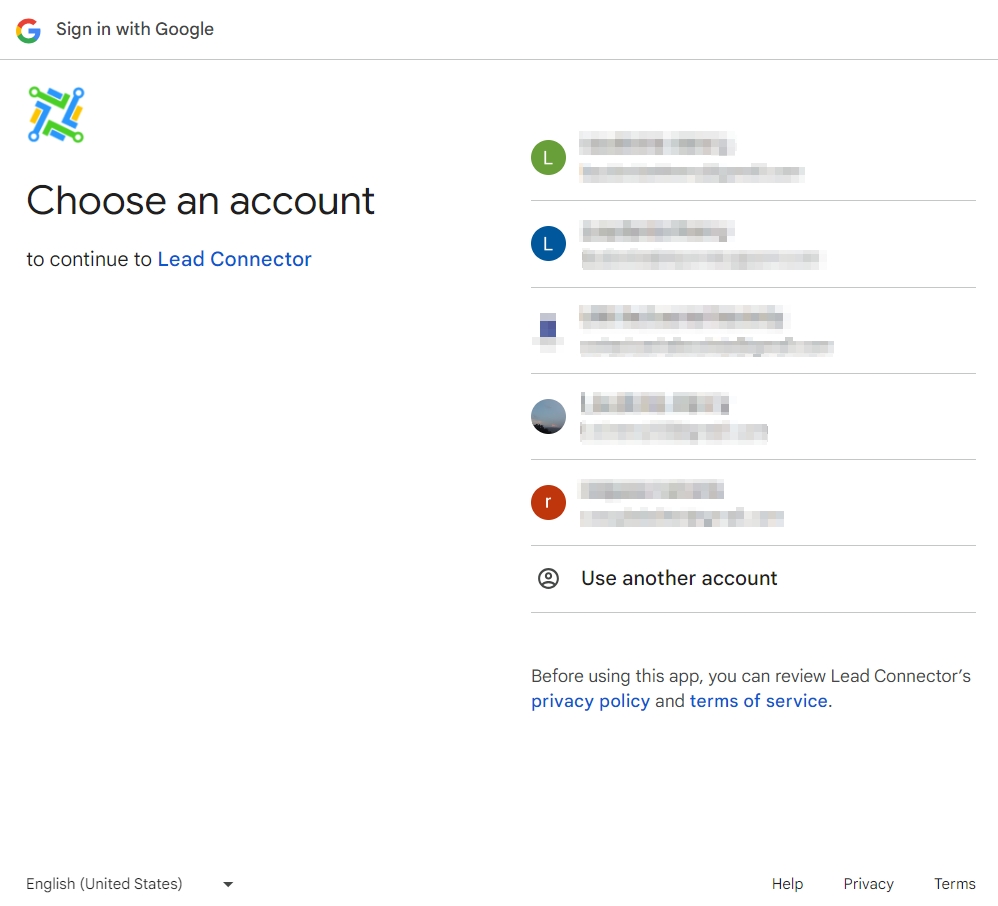
Task: Select the blue L avatar account
Action: [548, 243]
